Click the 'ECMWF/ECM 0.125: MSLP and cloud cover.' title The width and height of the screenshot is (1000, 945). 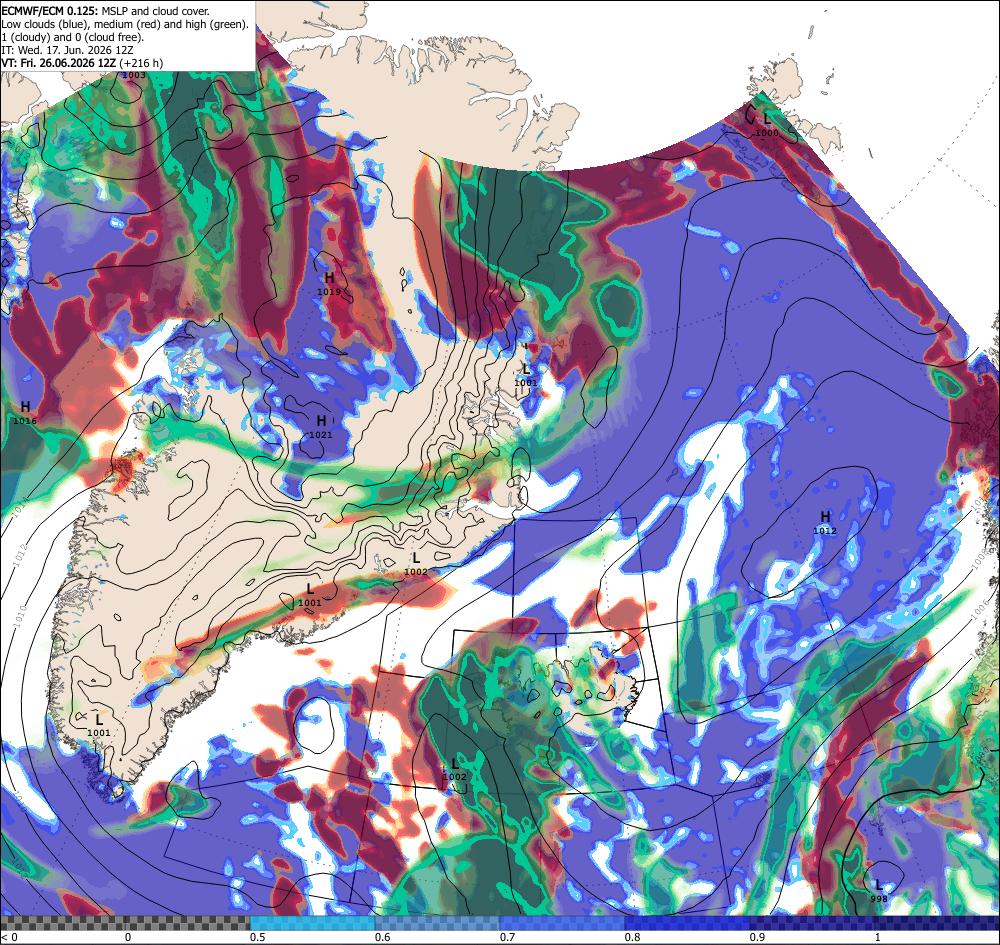click(x=105, y=11)
